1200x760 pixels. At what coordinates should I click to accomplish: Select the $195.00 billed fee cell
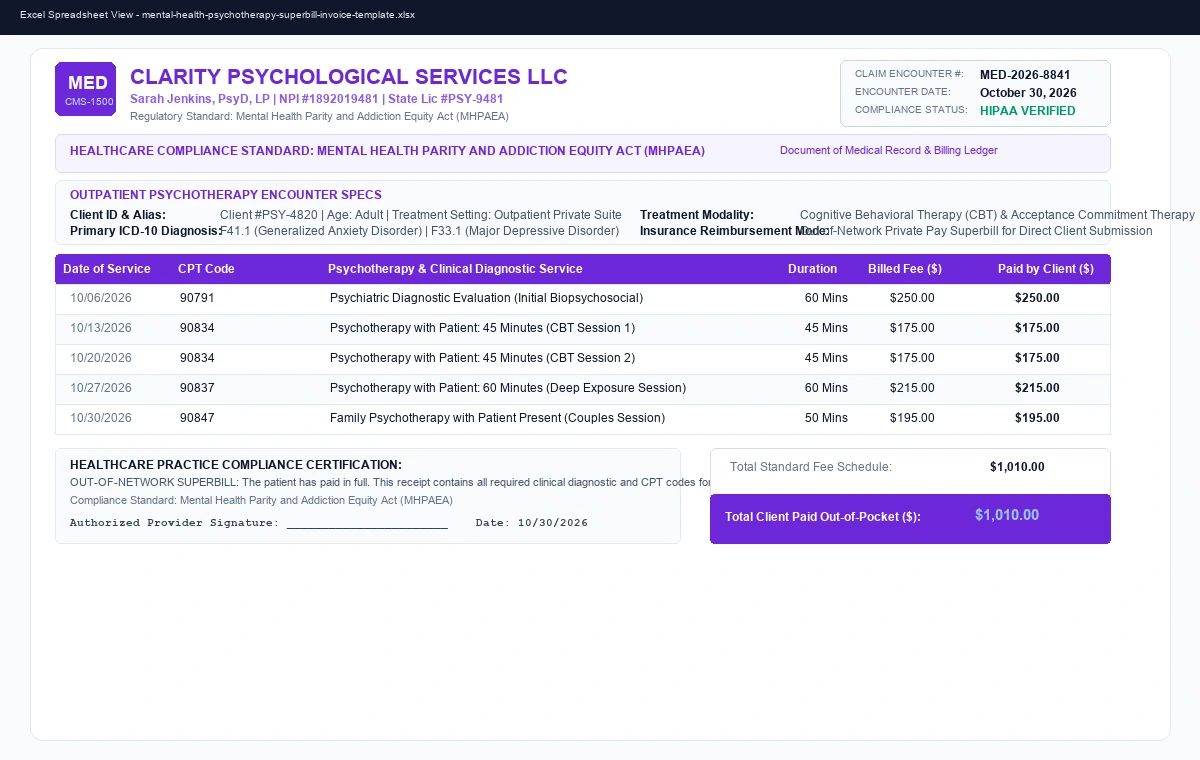pyautogui.click(x=912, y=418)
